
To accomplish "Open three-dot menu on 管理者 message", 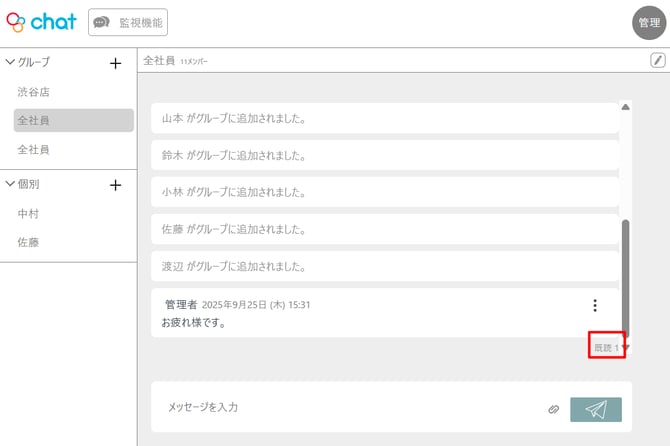I will [595, 306].
